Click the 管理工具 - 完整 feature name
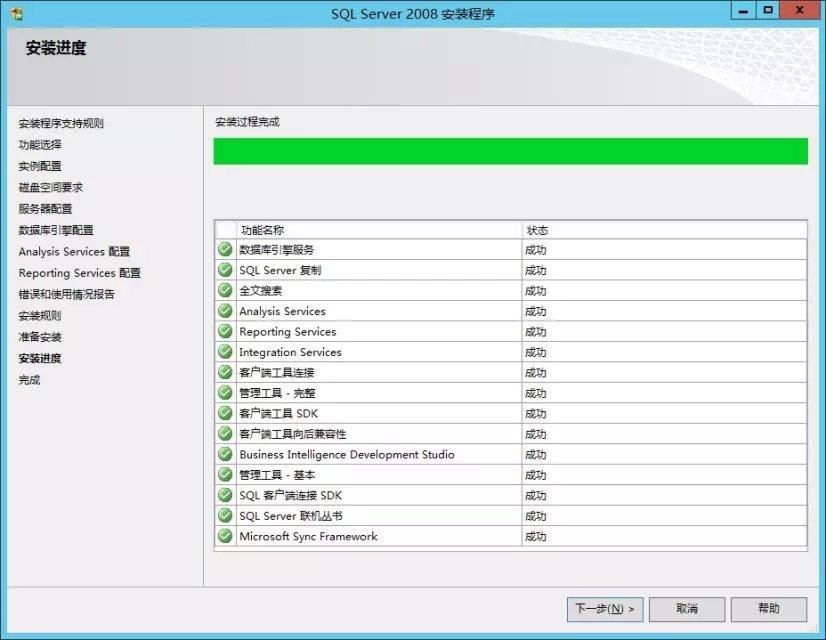Screen dimensions: 826x640 click(x=277, y=393)
